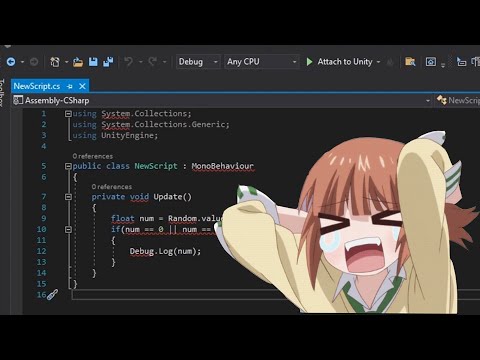The width and height of the screenshot is (480, 360).
Task: Click on System.Collections.Generic text
Action: coord(163,124)
